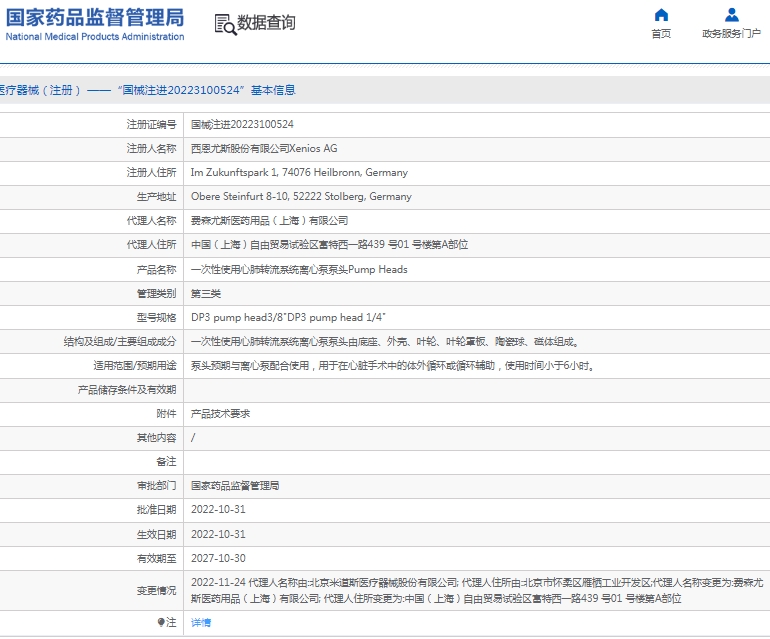Click the 产品名称 row label

(x=156, y=269)
